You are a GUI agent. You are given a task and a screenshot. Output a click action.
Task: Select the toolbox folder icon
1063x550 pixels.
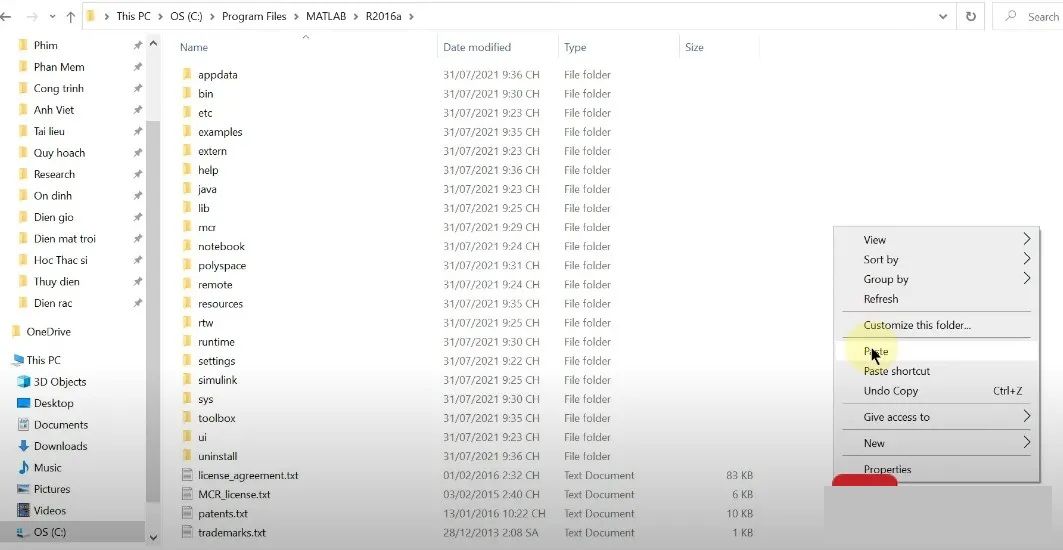(x=187, y=418)
